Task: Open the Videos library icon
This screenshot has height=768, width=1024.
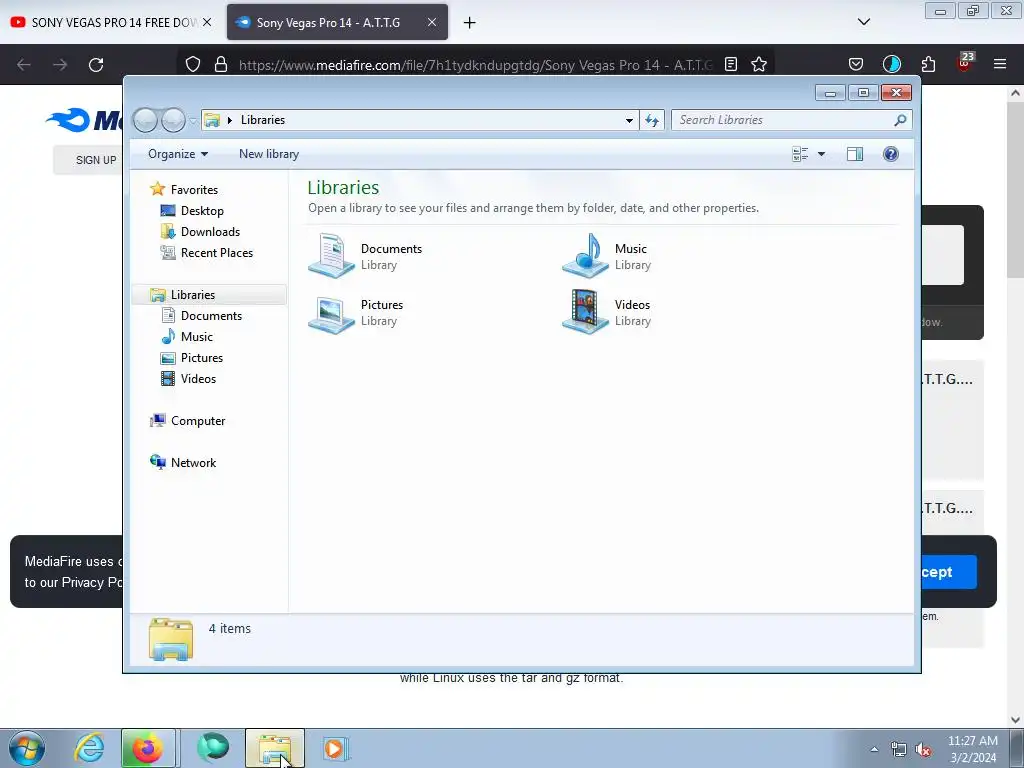Action: pyautogui.click(x=585, y=312)
